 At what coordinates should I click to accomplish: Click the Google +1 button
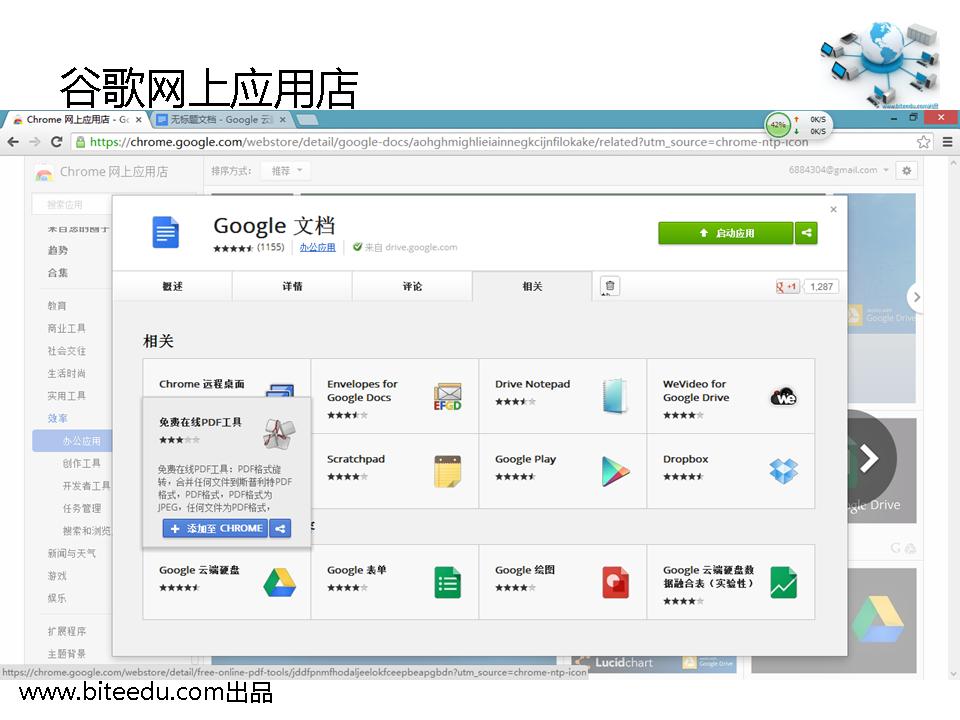click(x=787, y=287)
